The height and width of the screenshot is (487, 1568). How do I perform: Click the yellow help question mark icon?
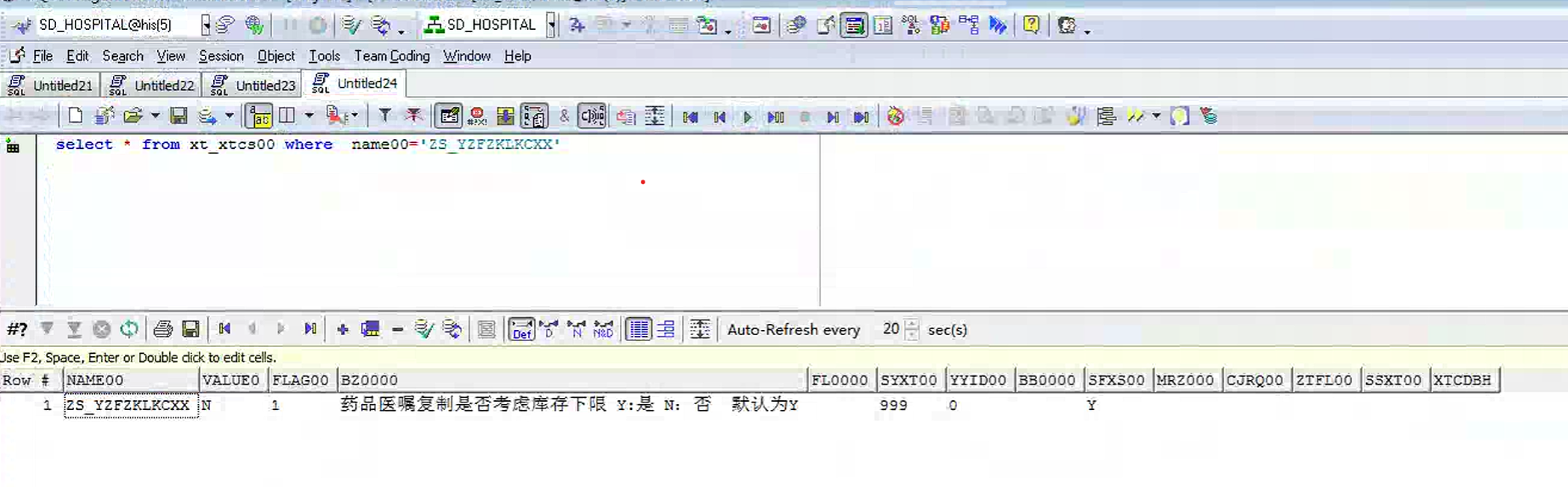click(1031, 25)
